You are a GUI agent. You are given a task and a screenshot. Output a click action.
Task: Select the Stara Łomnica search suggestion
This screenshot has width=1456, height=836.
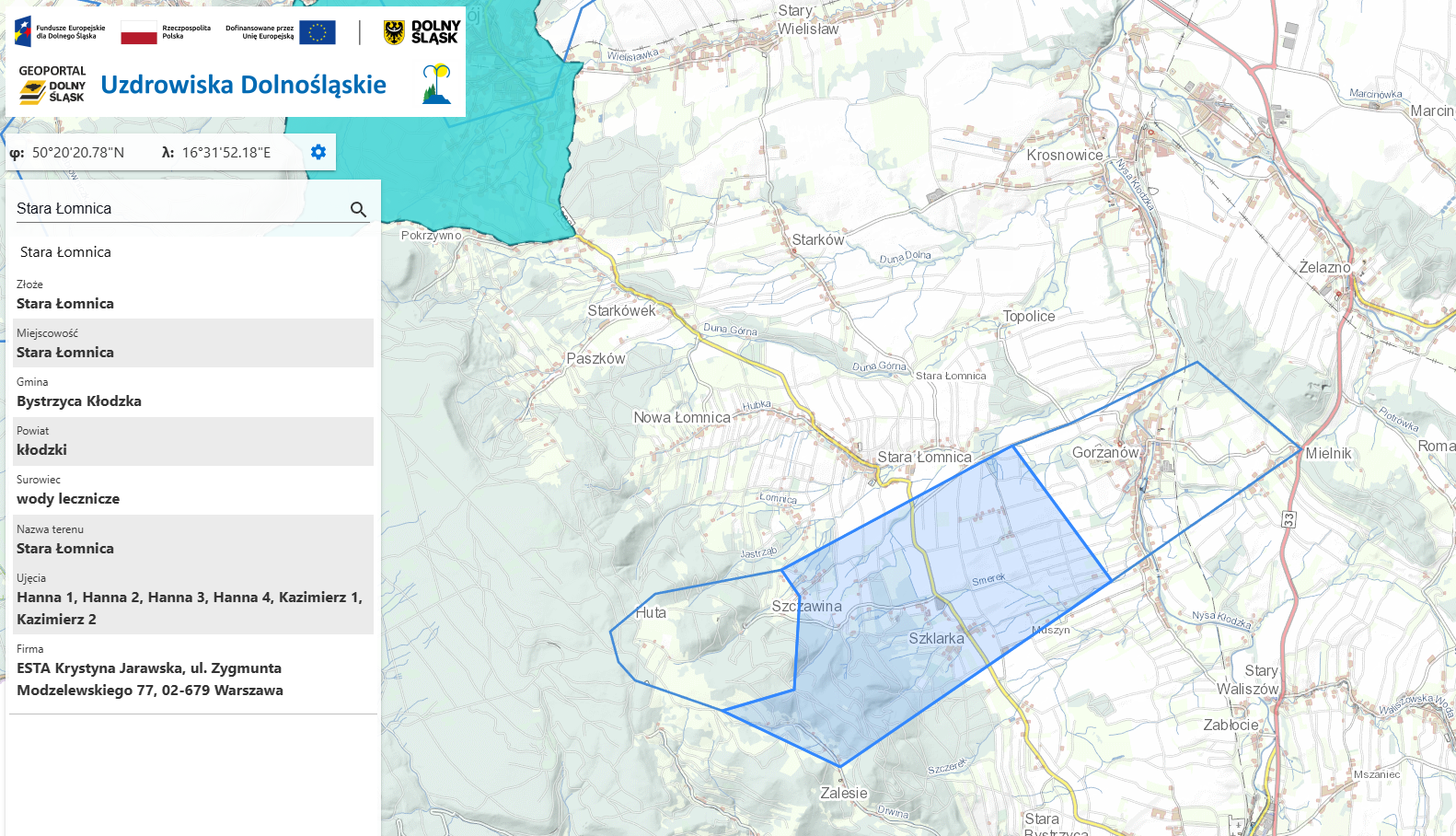[x=66, y=252]
